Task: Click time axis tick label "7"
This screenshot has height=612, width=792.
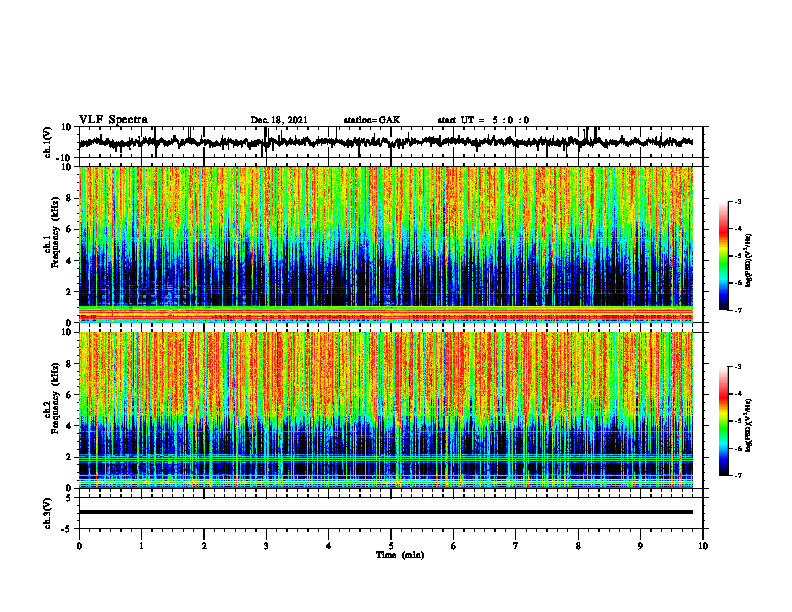Action: click(516, 546)
